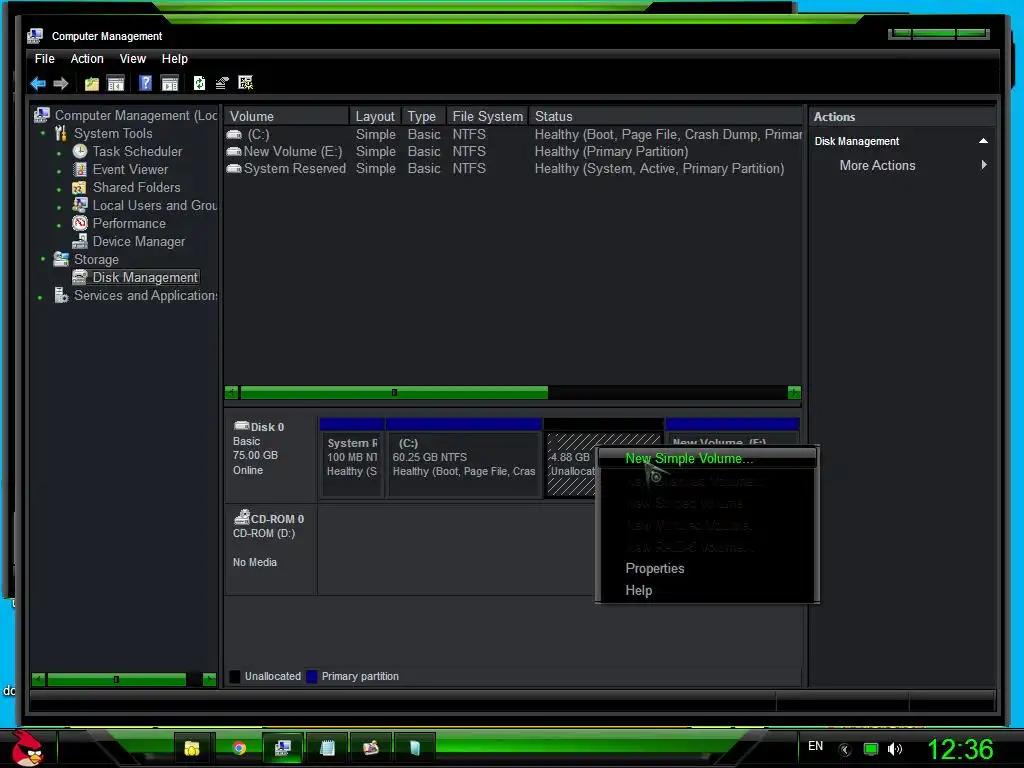Open the View menu
This screenshot has width=1024, height=768.
click(133, 59)
